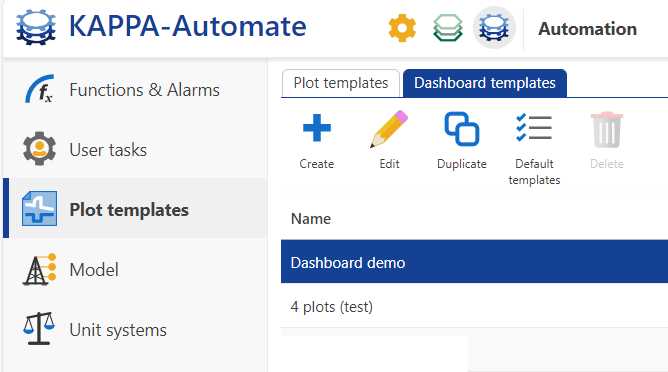The height and width of the screenshot is (372, 668).
Task: Switch to the Plot templates tab
Action: pos(341,83)
